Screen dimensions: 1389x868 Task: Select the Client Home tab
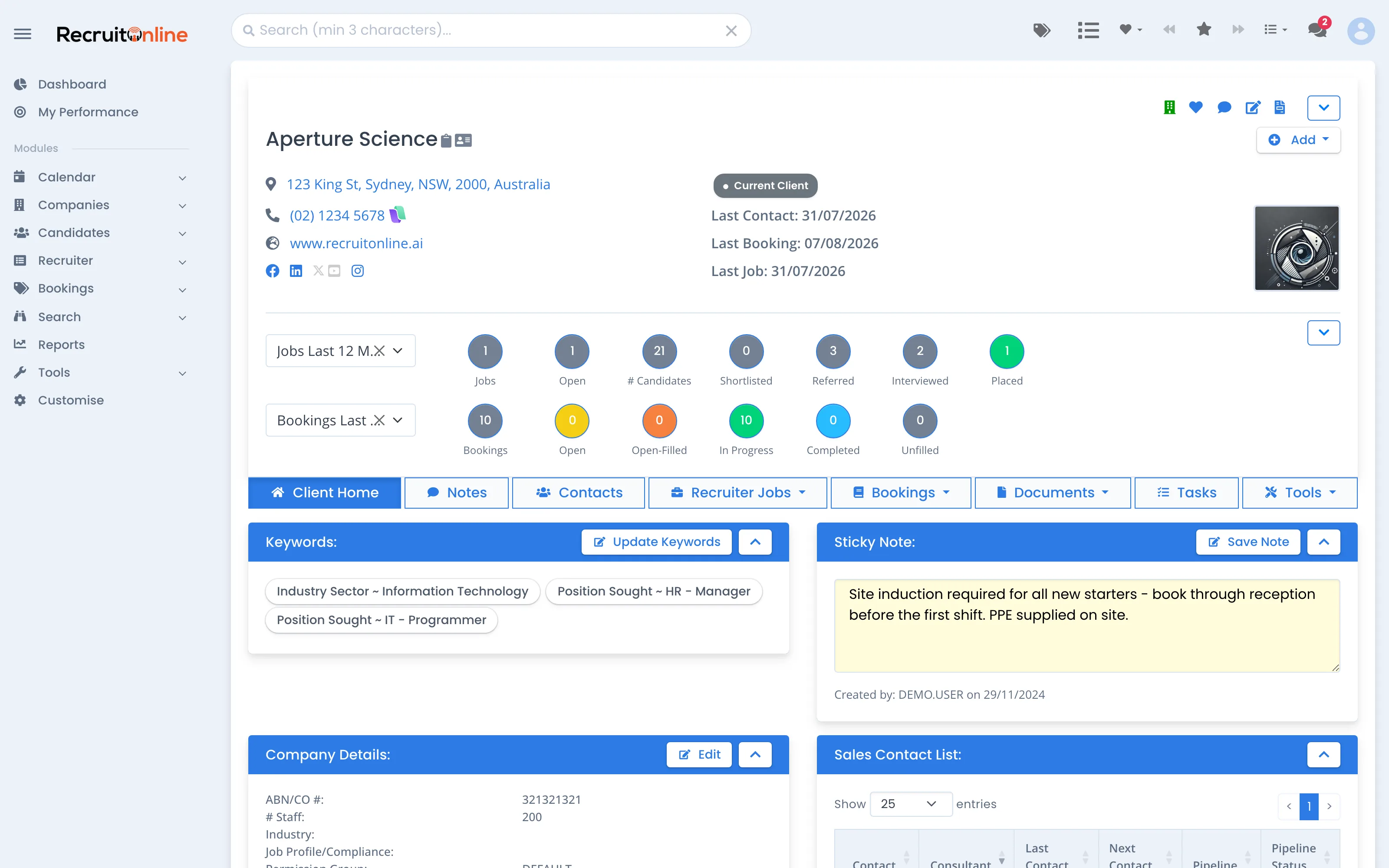(x=324, y=493)
